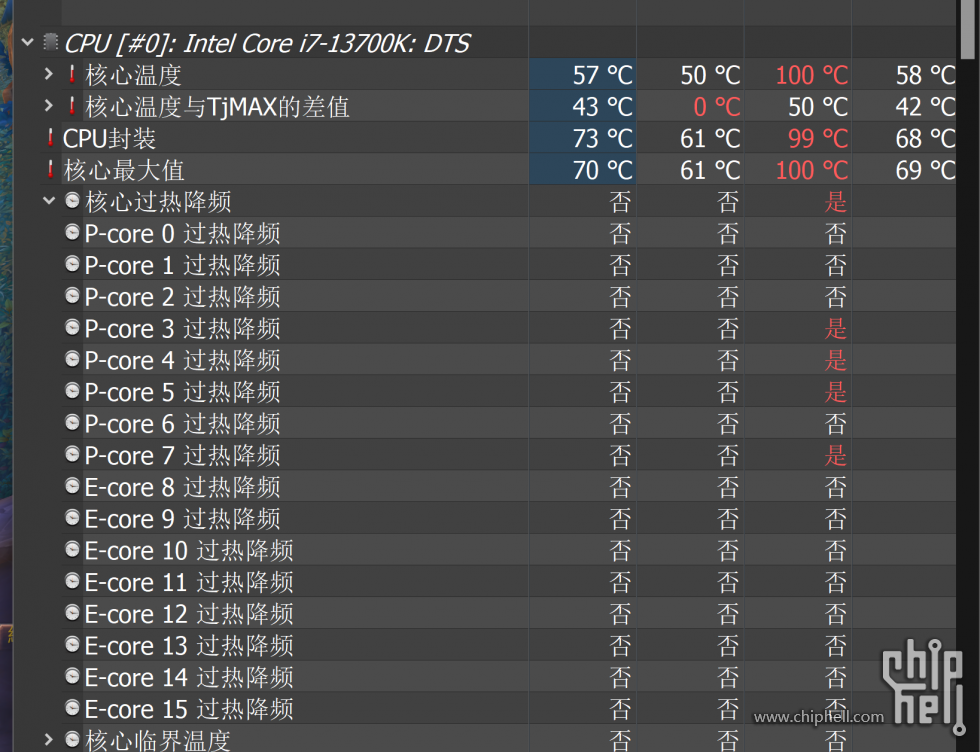Screen dimensions: 980x752
Task: Select the 'E-core 10 过热降频' label
Action: 189,551
